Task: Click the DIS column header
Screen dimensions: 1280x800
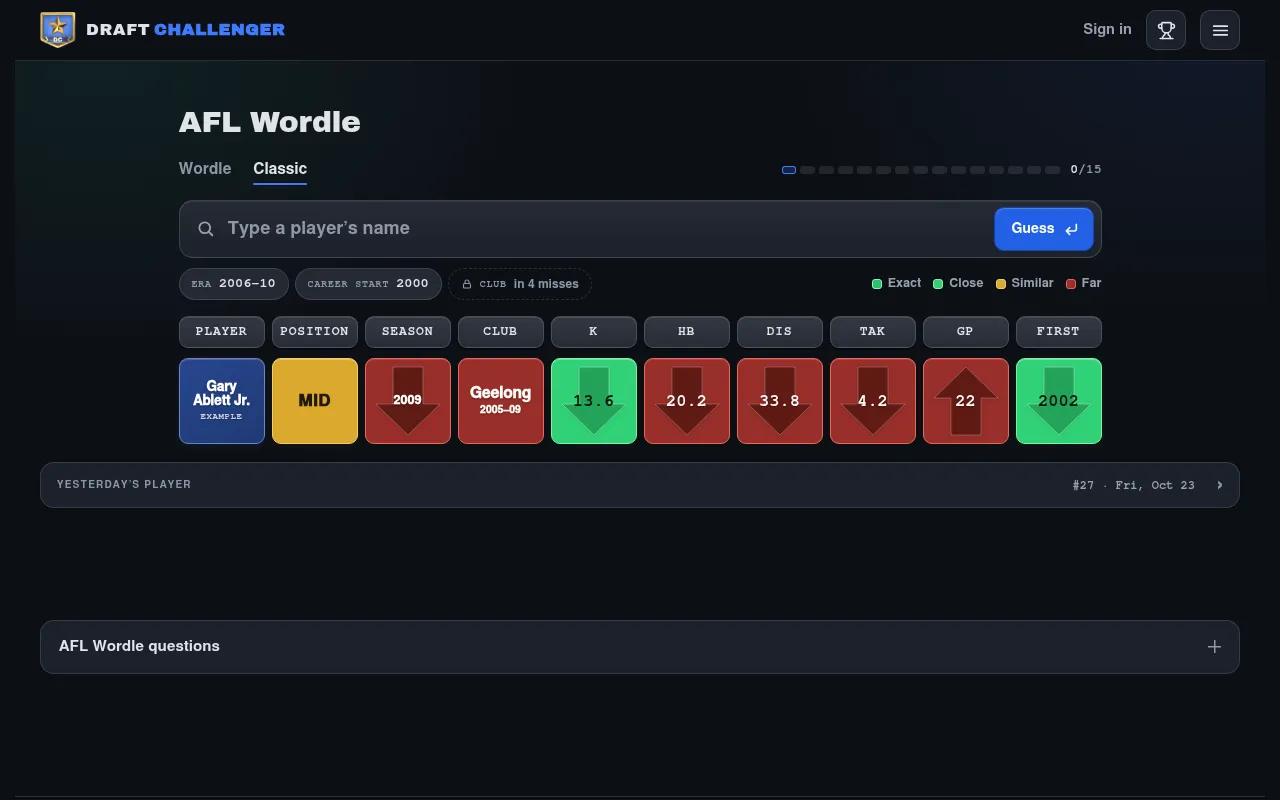Action: (x=780, y=332)
